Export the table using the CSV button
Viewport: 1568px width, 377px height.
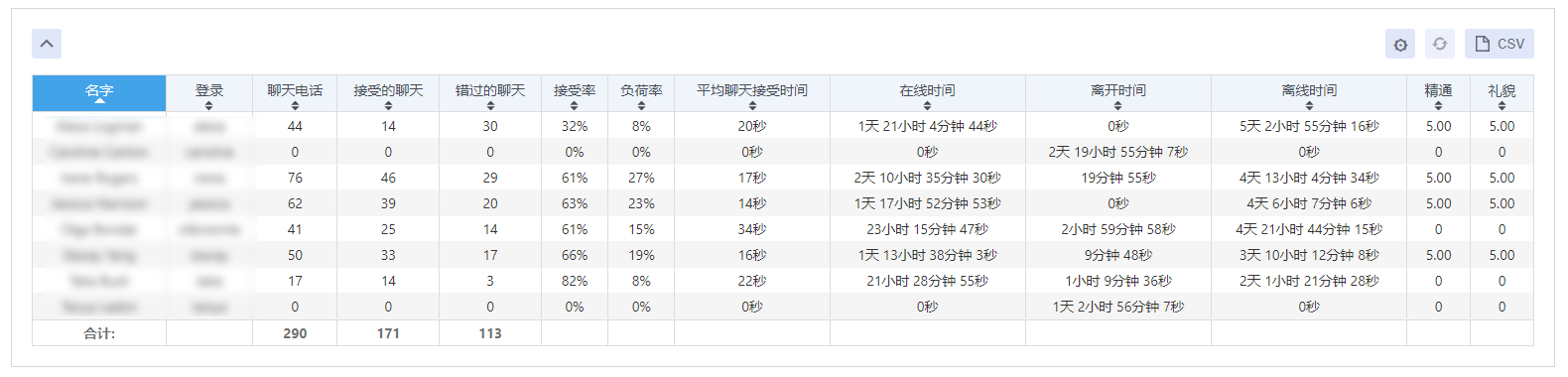point(1500,44)
